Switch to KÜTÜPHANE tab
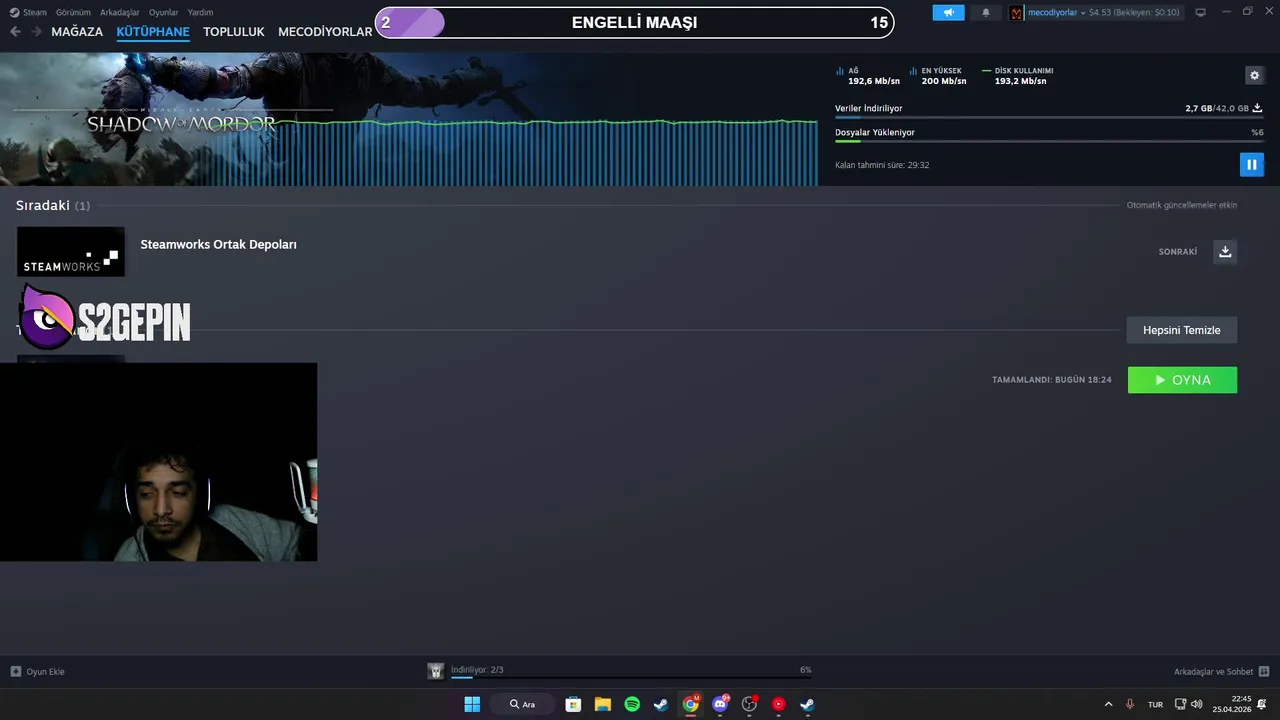Screen dimensions: 1280x720 click(153, 32)
